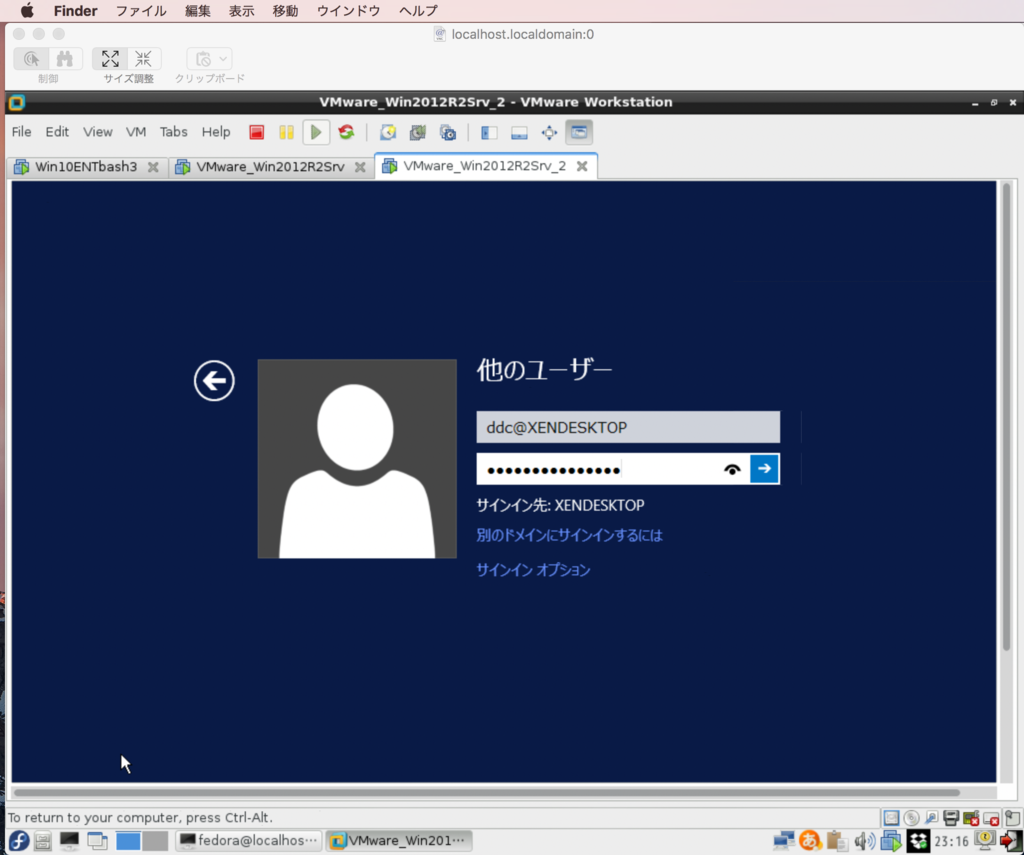Click the logout door icon in panel

click(1011, 841)
